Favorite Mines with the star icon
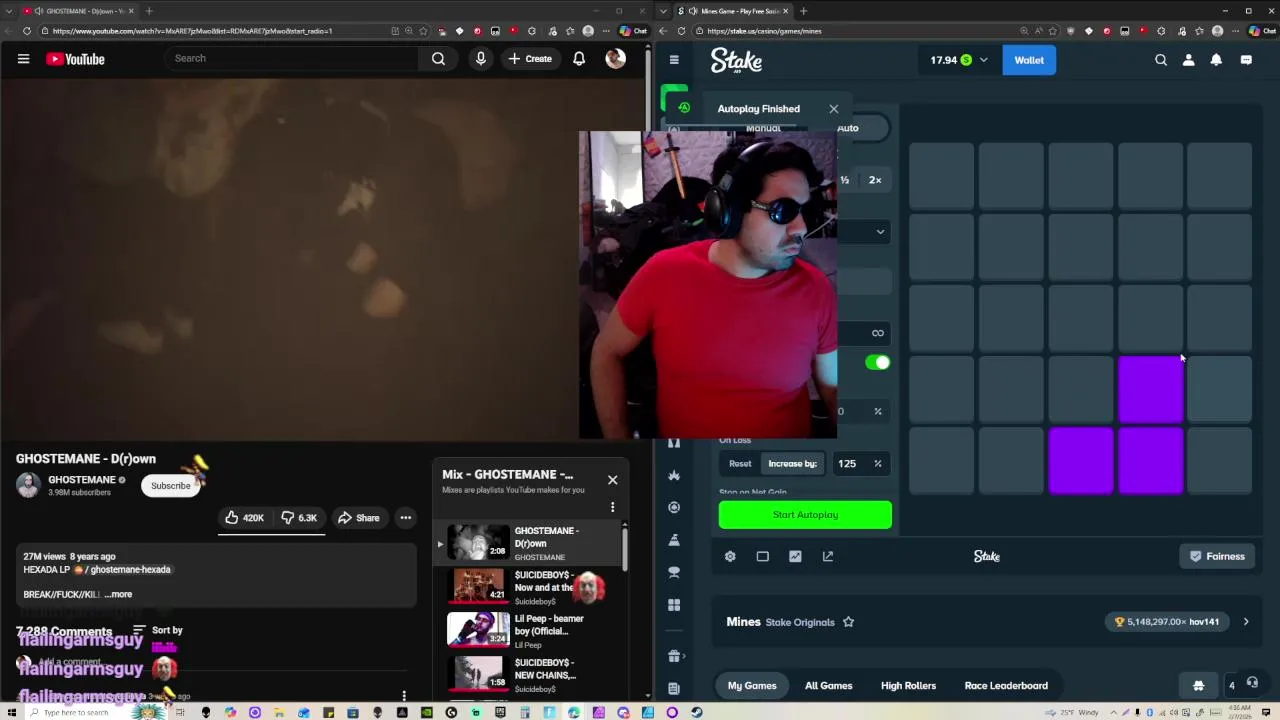 848,622
